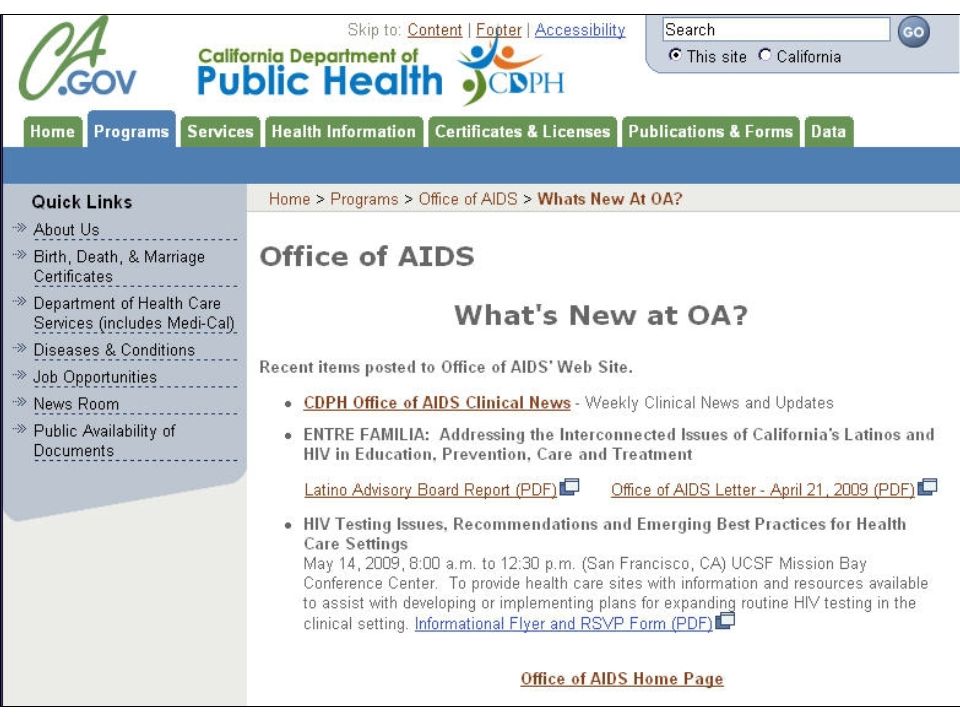960x720 pixels.
Task: Open Department of Health Care Services link
Action: 134,313
